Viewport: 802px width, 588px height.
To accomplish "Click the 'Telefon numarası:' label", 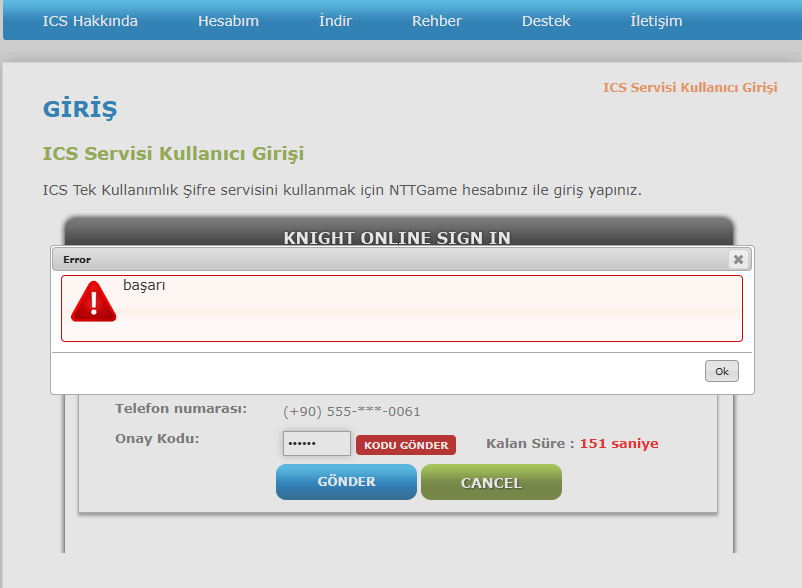I will [x=181, y=409].
